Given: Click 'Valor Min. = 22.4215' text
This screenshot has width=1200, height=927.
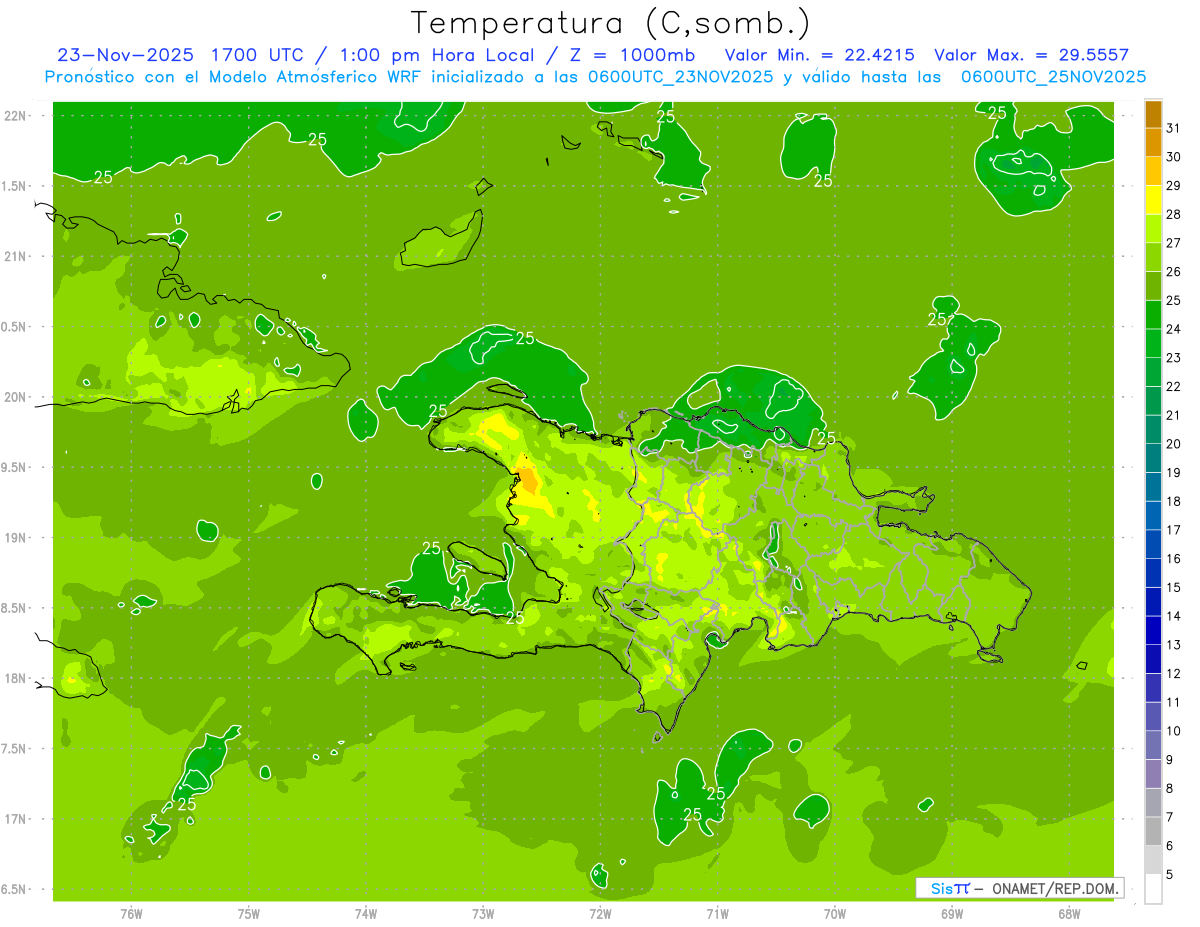Looking at the screenshot, I should tap(819, 55).
